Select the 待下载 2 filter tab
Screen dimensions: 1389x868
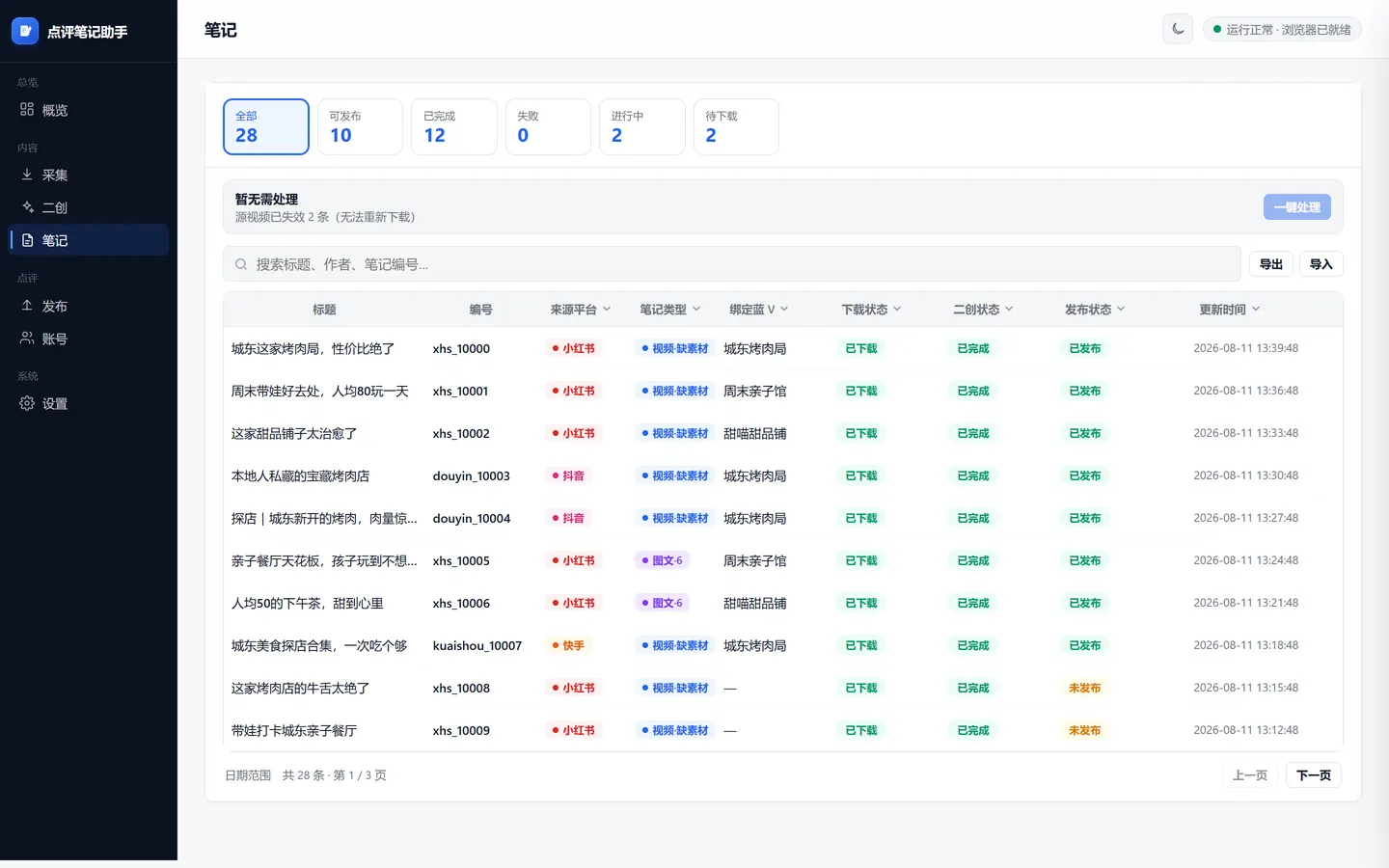(736, 126)
